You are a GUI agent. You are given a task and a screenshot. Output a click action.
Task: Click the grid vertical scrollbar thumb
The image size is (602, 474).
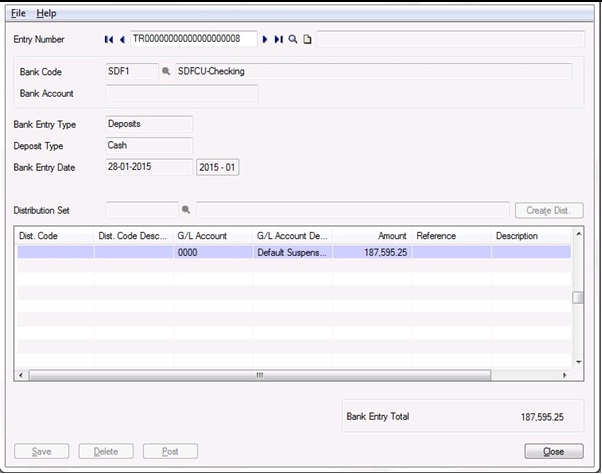pyautogui.click(x=578, y=298)
